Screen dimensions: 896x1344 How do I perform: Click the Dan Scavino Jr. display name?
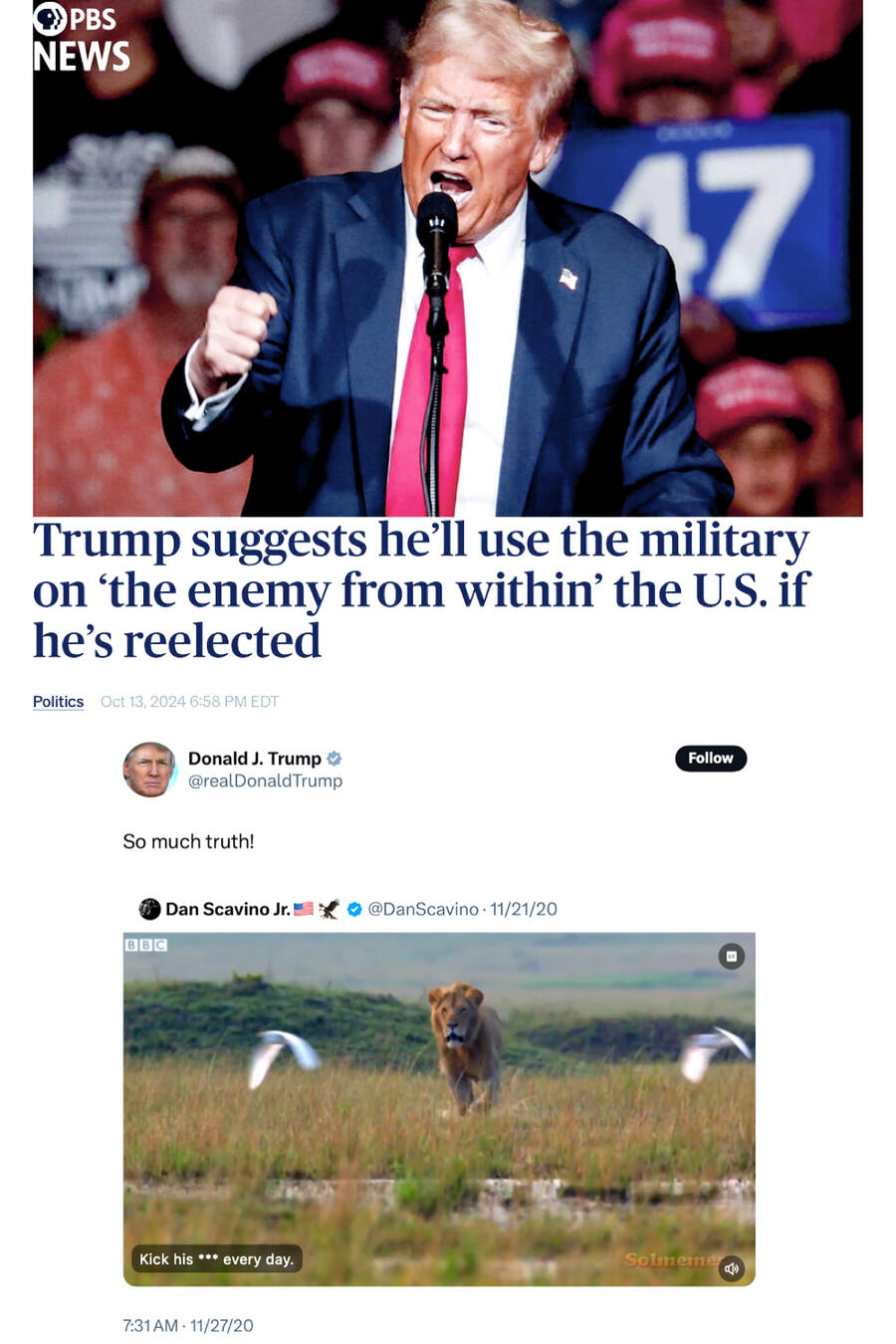pos(228,909)
